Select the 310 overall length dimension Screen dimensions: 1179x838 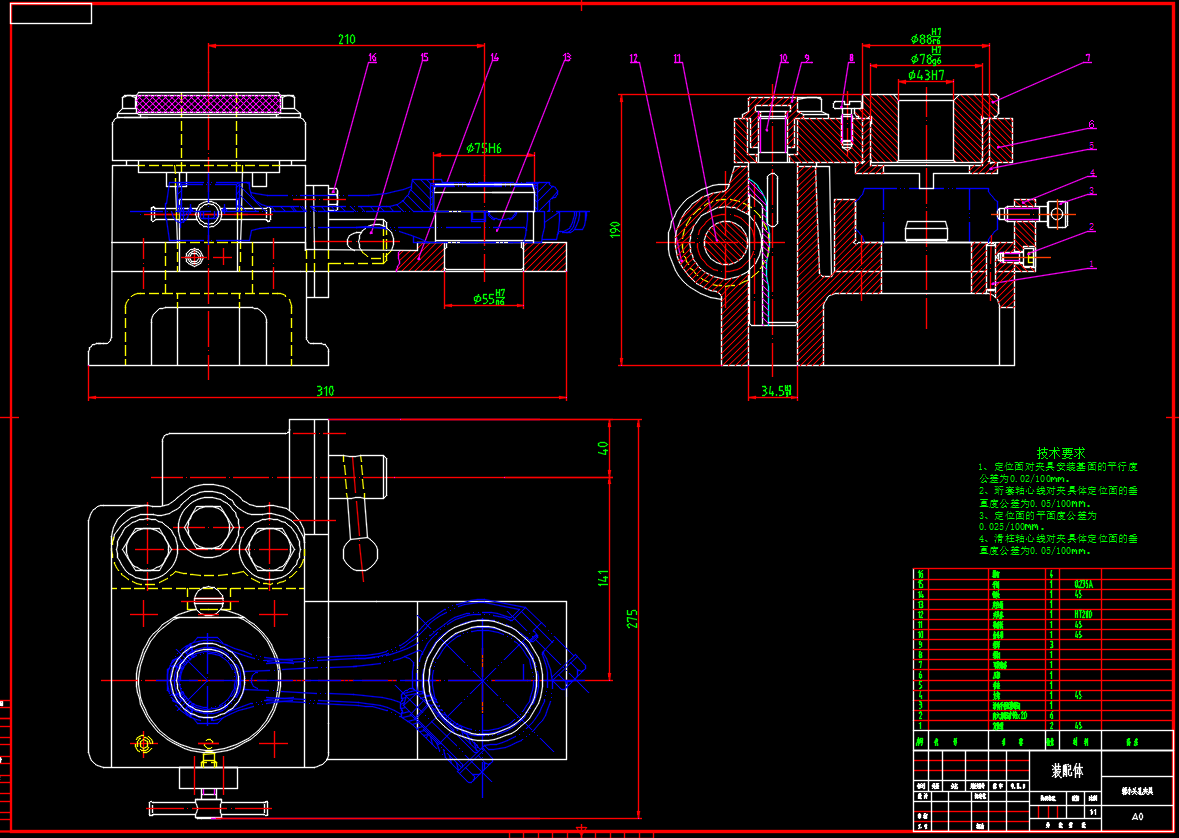coord(325,391)
